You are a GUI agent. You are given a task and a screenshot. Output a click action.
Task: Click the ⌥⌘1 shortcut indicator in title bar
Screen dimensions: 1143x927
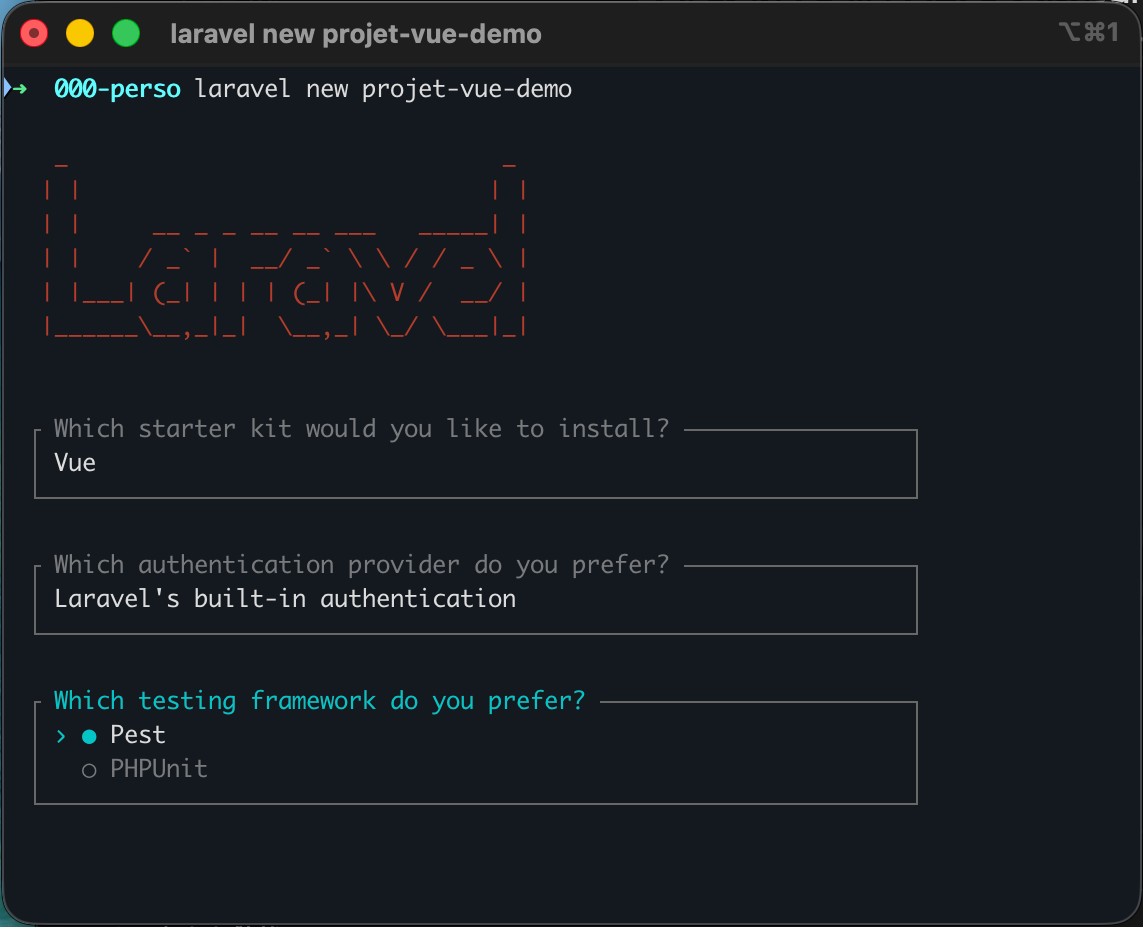coord(1087,33)
